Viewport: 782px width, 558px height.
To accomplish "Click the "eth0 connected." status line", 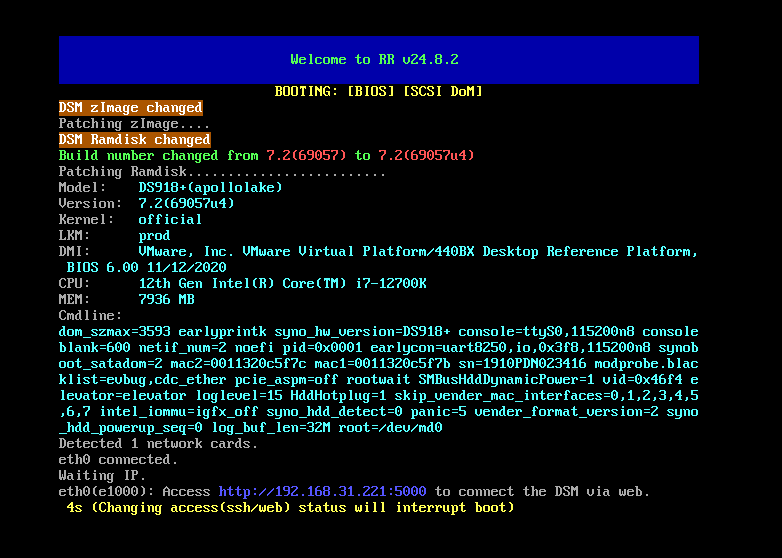I will click(x=118, y=459).
